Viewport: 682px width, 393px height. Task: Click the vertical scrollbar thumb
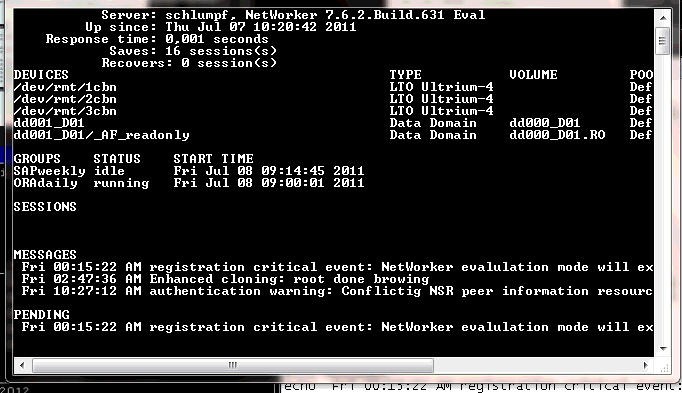click(662, 41)
